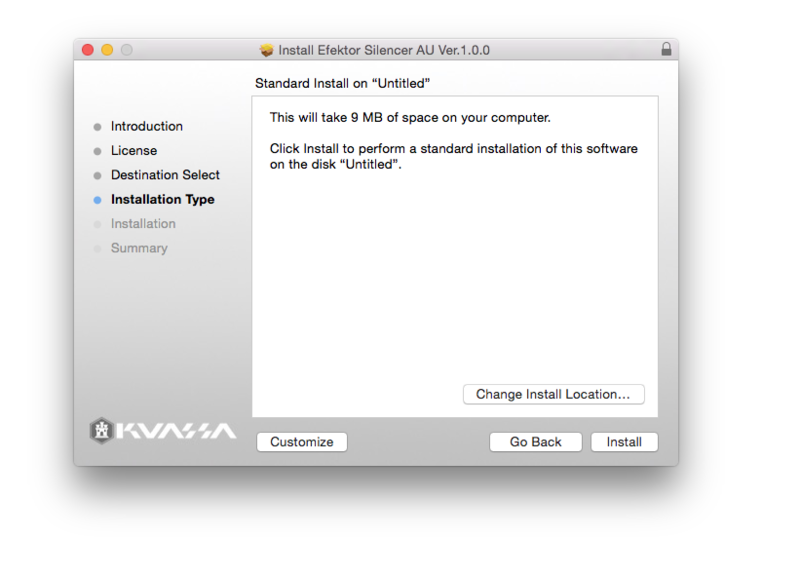
Task: Open the Customize install options
Action: point(302,442)
